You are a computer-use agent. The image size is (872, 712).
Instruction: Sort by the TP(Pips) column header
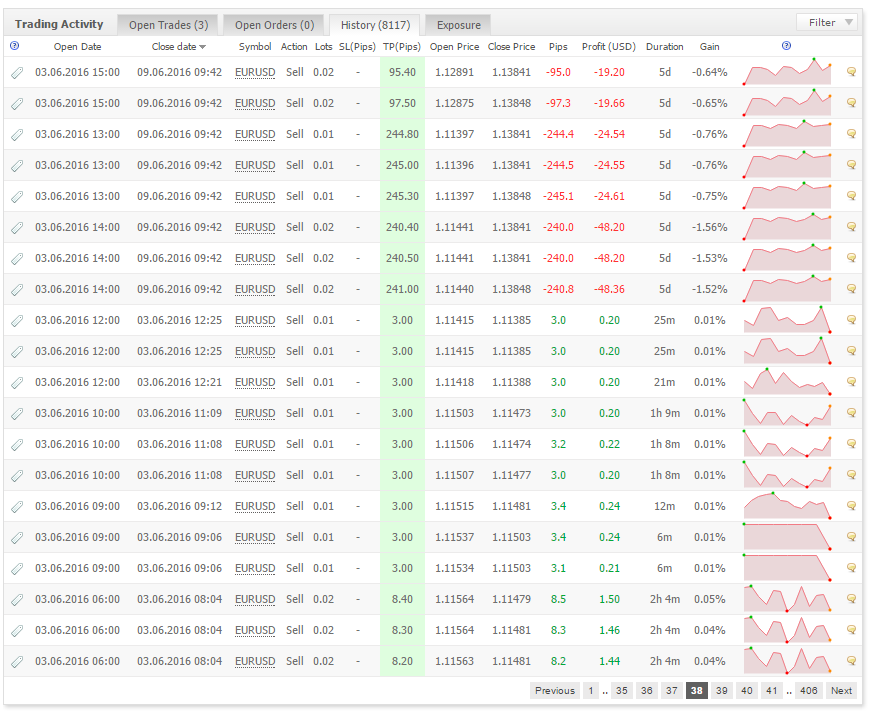pyautogui.click(x=402, y=47)
